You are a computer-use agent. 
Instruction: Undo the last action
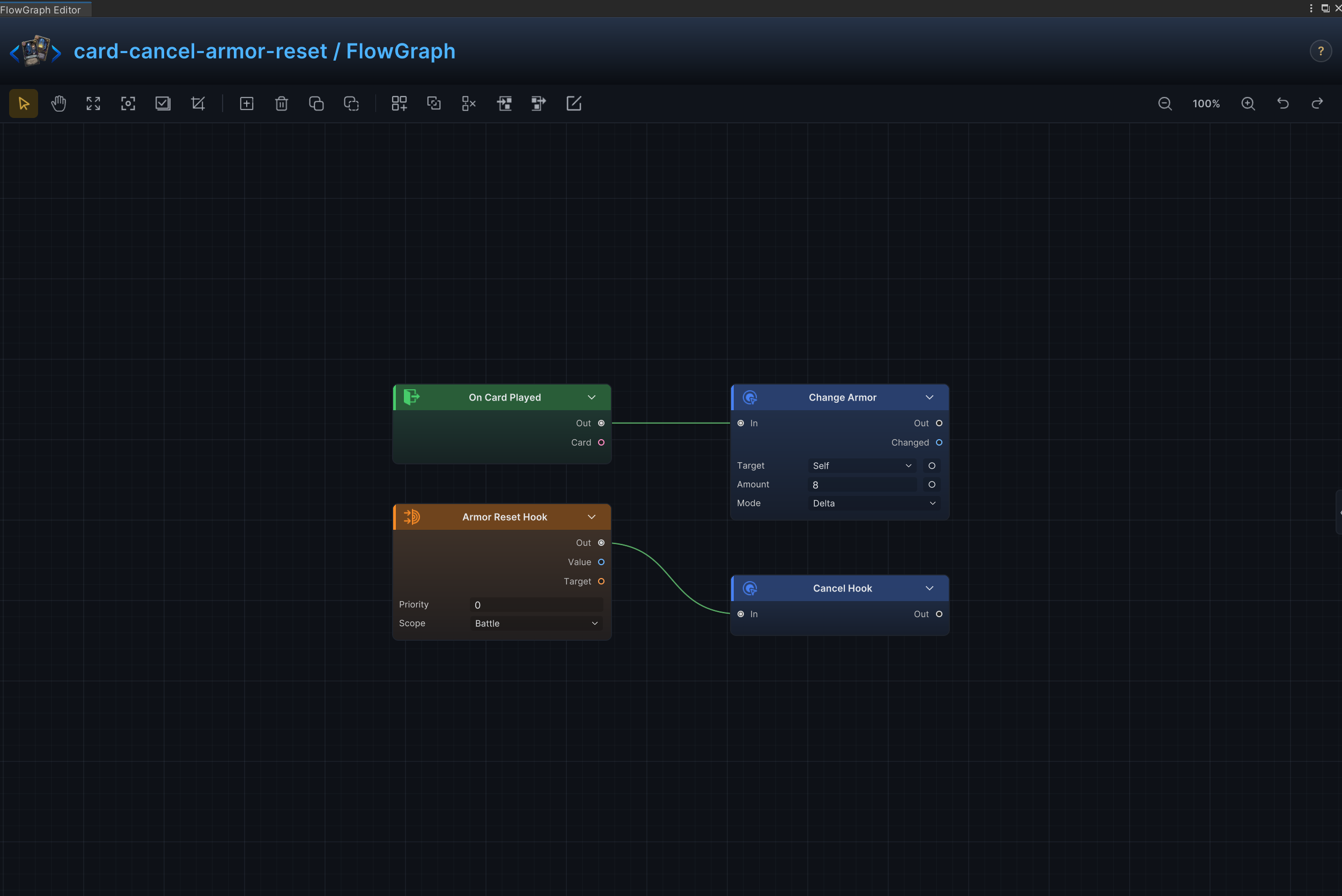tap(1283, 103)
